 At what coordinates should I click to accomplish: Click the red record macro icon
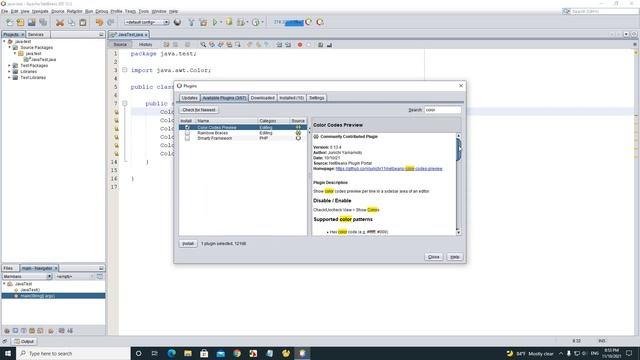pyautogui.click(x=300, y=44)
